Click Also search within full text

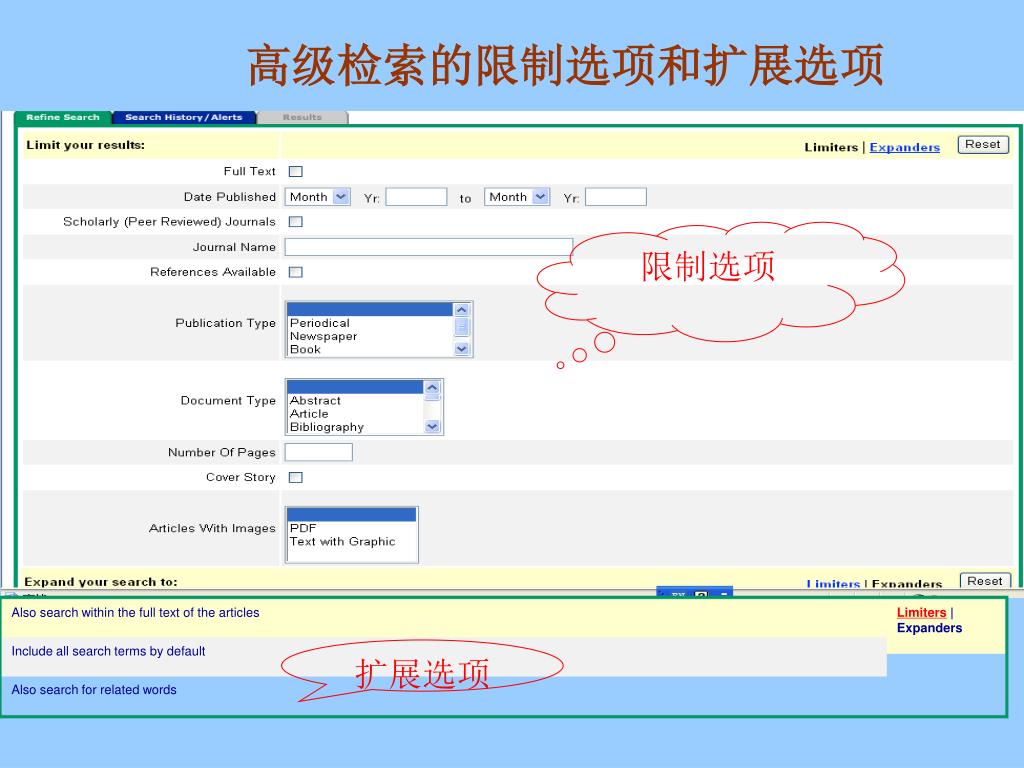135,613
